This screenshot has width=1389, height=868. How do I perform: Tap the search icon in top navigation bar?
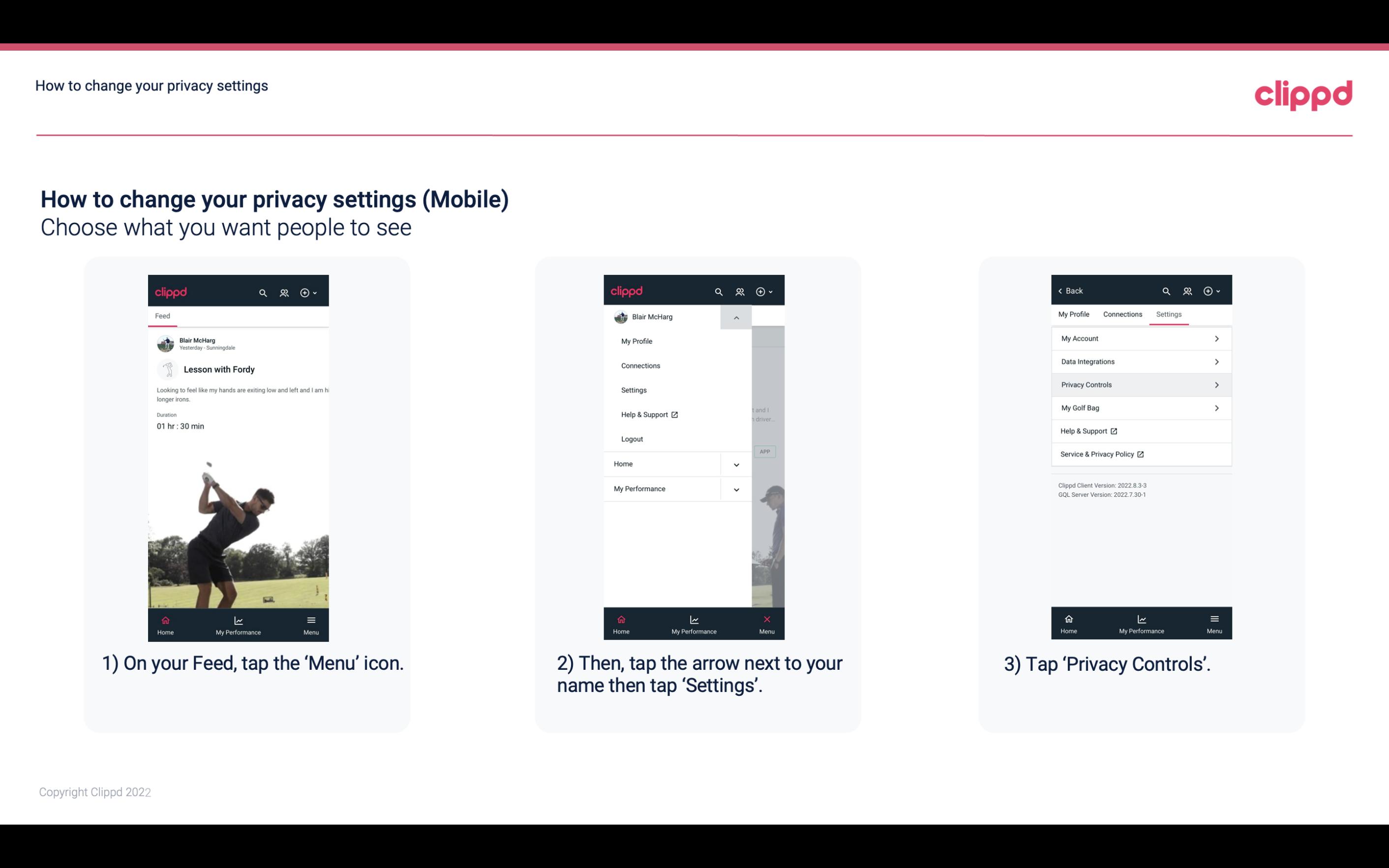click(x=263, y=291)
